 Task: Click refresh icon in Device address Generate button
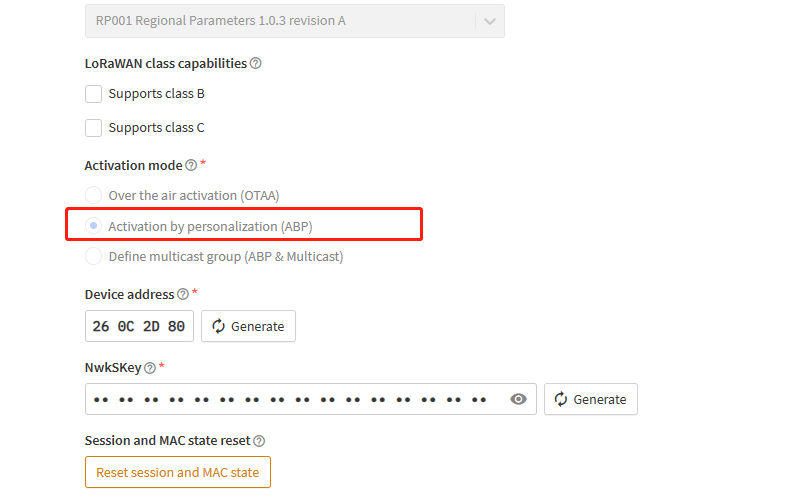coord(220,326)
